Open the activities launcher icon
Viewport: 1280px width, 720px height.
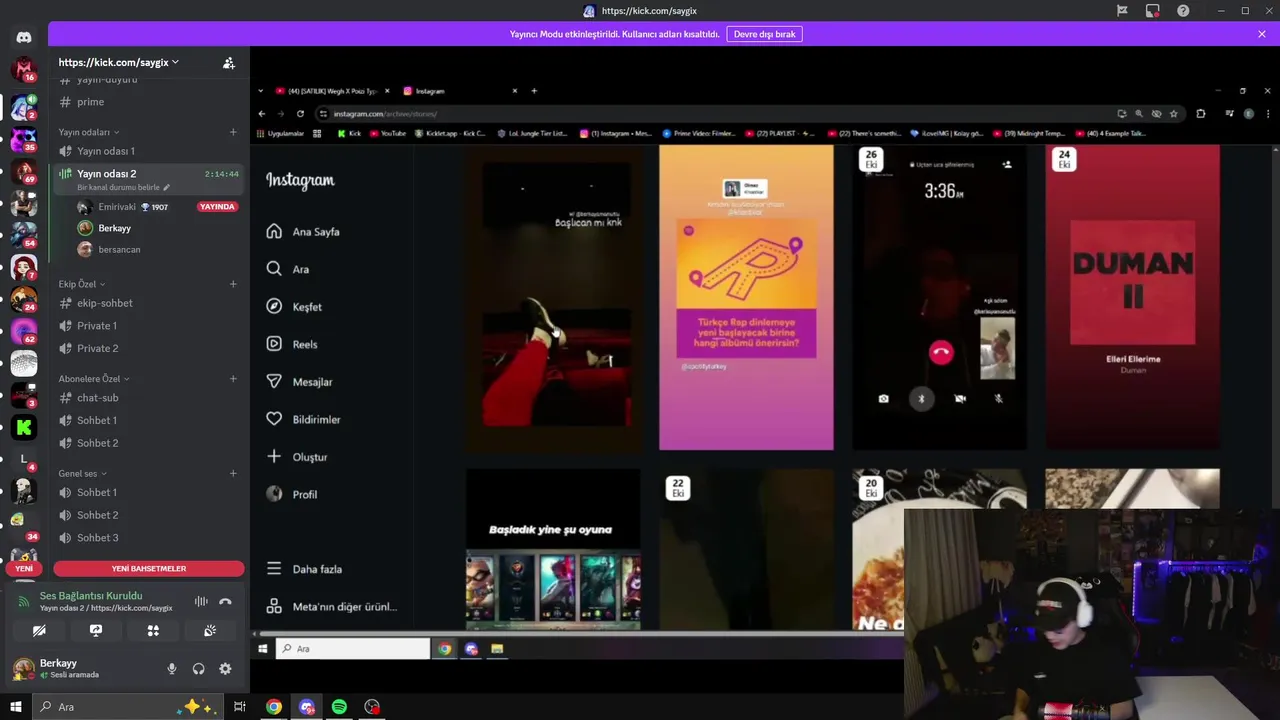click(153, 631)
